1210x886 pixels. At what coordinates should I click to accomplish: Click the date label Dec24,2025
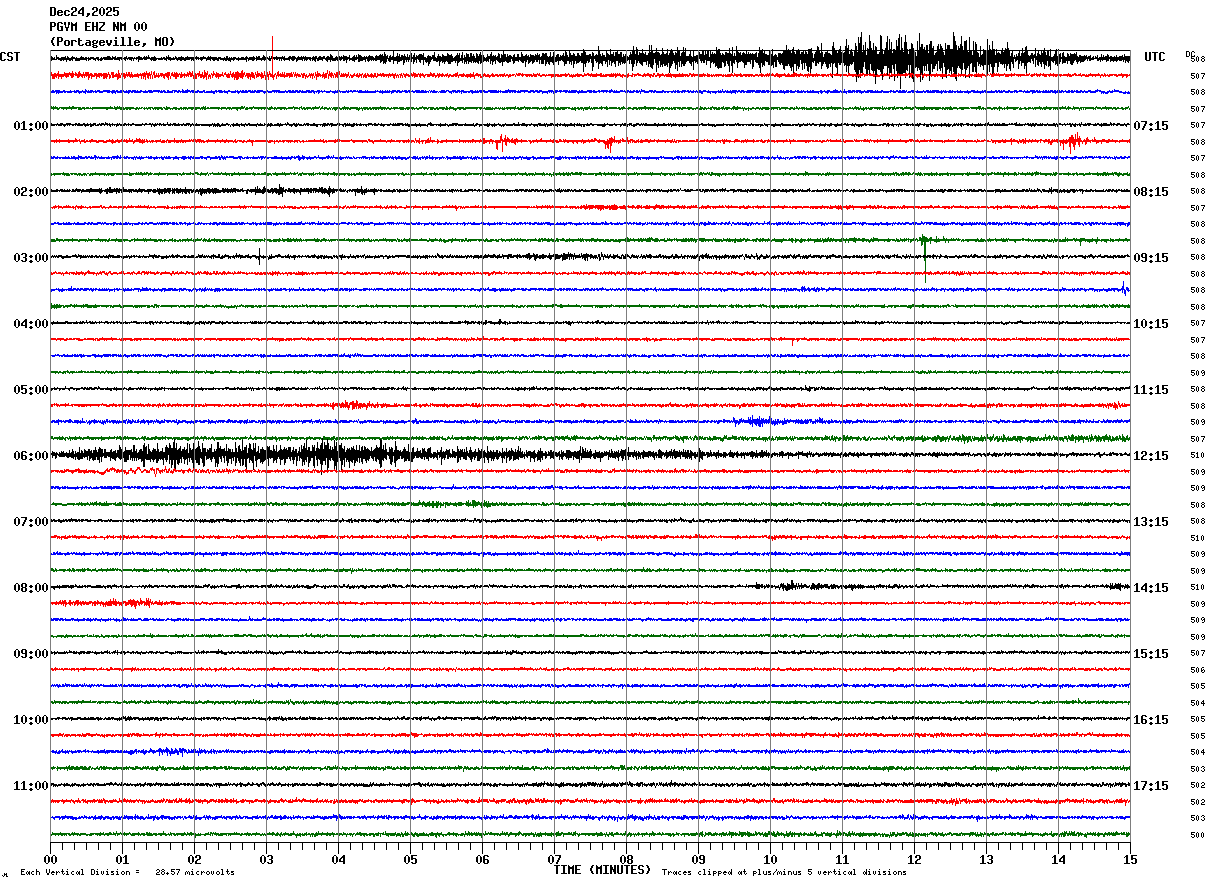click(x=84, y=12)
